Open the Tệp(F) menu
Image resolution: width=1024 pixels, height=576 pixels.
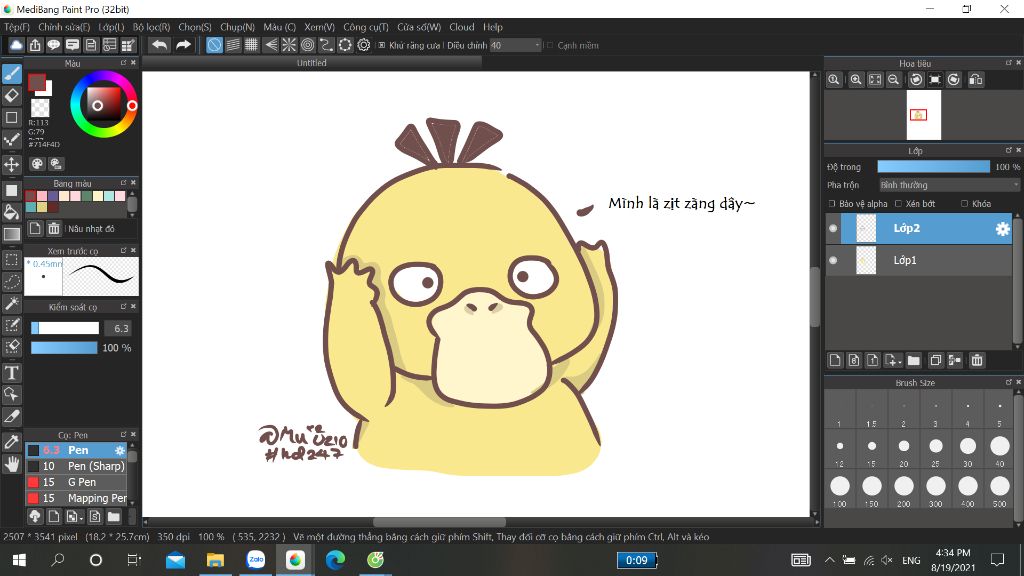pos(17,27)
